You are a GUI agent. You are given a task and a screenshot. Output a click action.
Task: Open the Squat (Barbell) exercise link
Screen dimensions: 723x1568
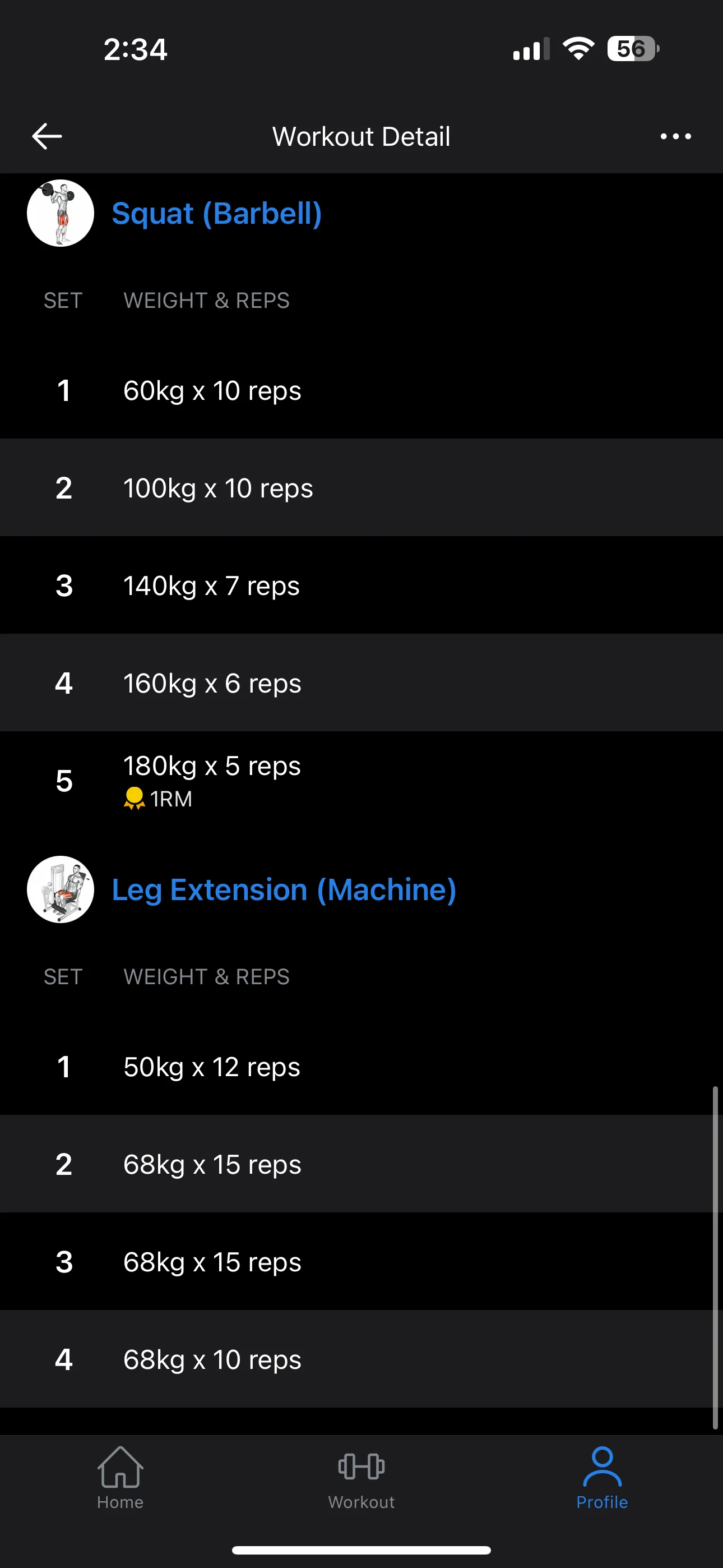(217, 214)
